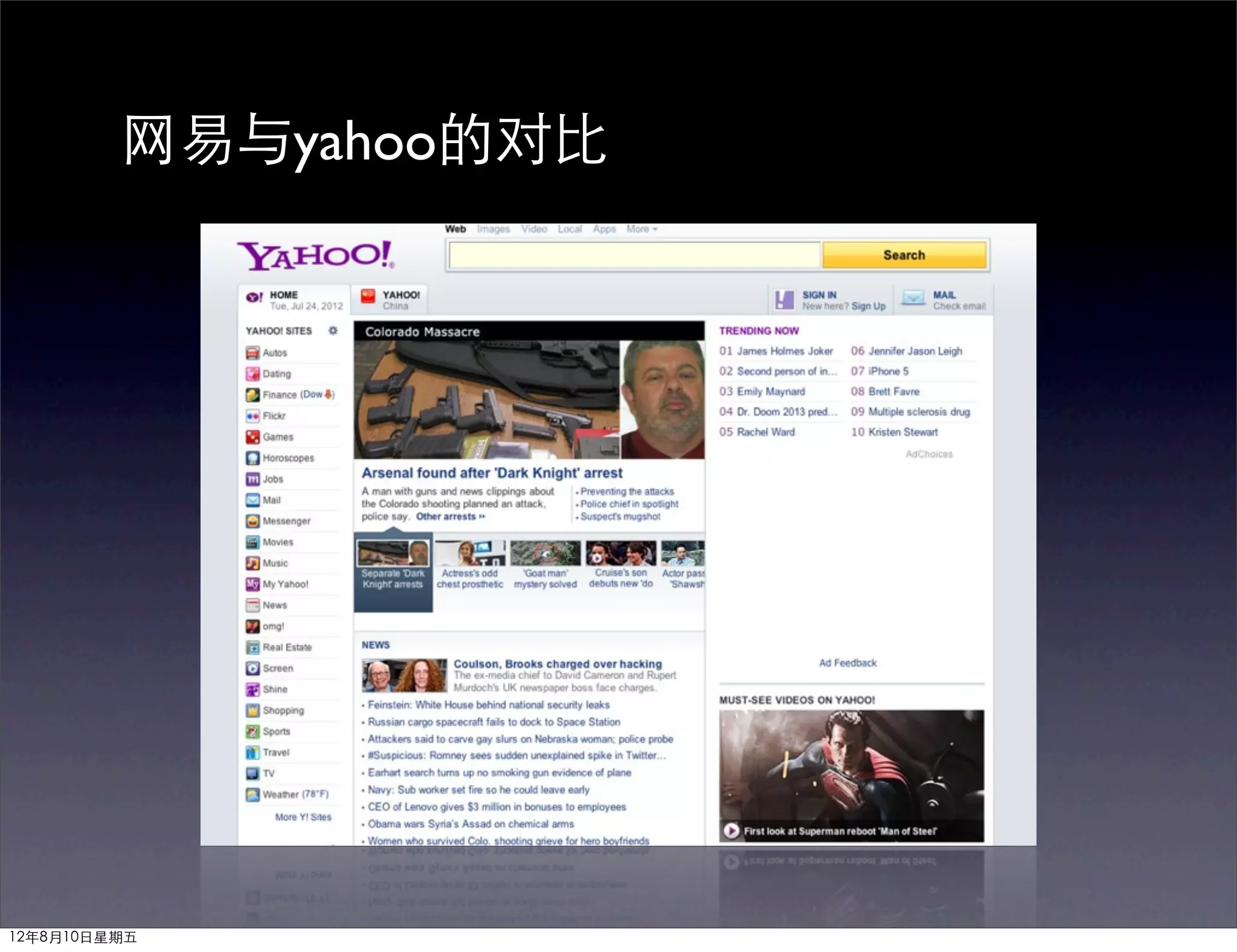Screen dimensions: 1237x952
Task: Open the Horoscopes icon
Action: click(x=252, y=458)
